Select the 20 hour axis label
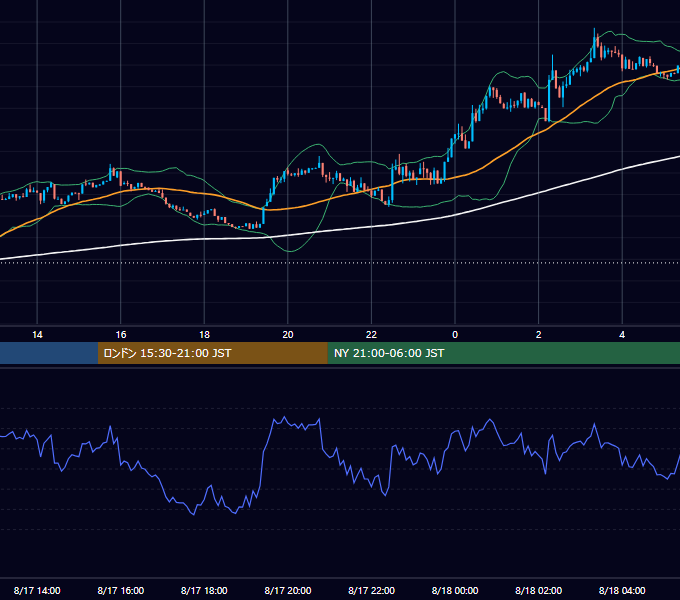 pyautogui.click(x=288, y=335)
